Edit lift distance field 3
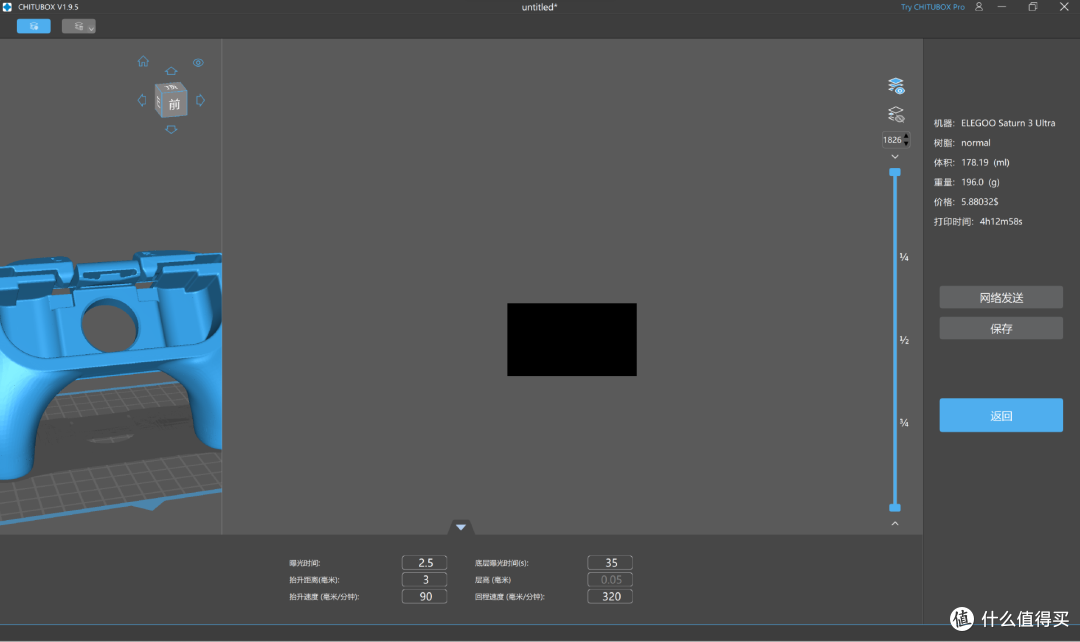Viewport: 1080px width, 642px height. click(424, 579)
